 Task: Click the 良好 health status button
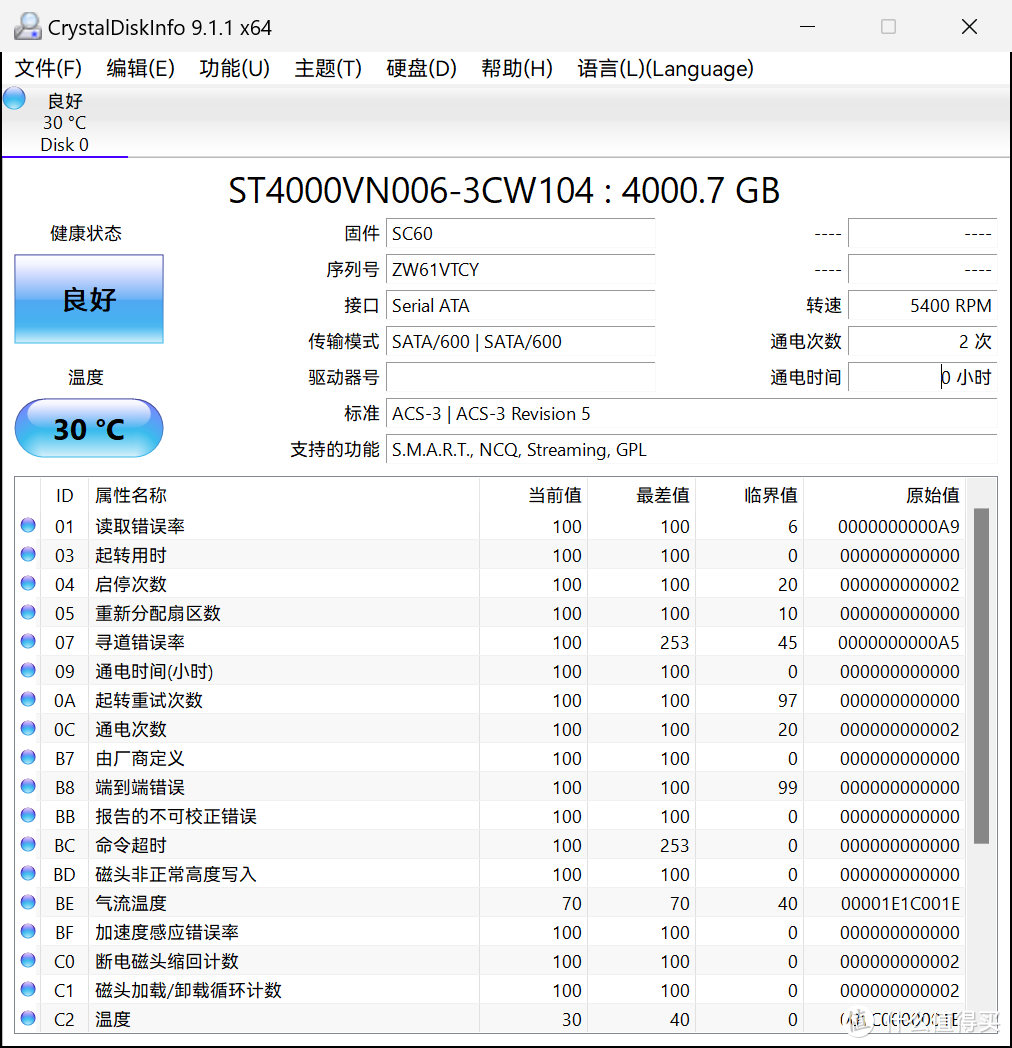[88, 299]
